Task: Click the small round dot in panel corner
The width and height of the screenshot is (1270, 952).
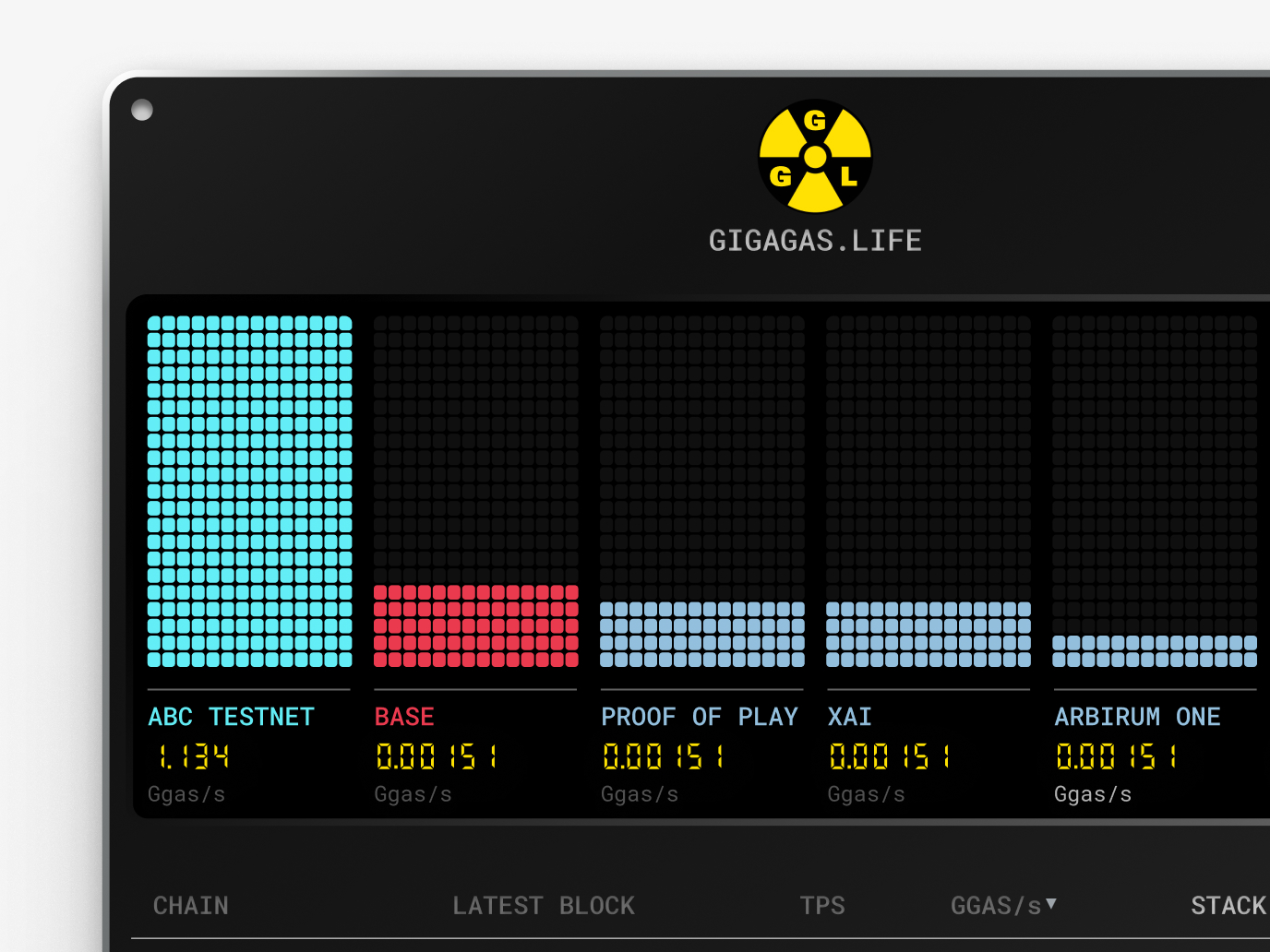Action: pyautogui.click(x=142, y=110)
